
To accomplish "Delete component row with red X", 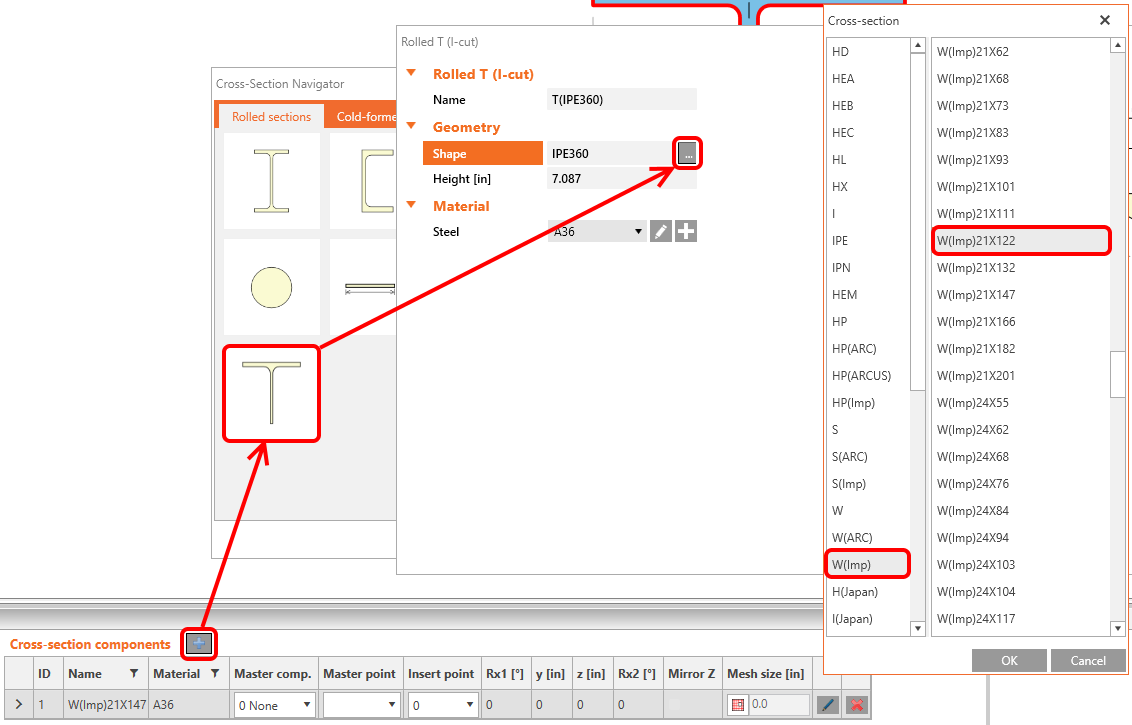I will pyautogui.click(x=856, y=705).
